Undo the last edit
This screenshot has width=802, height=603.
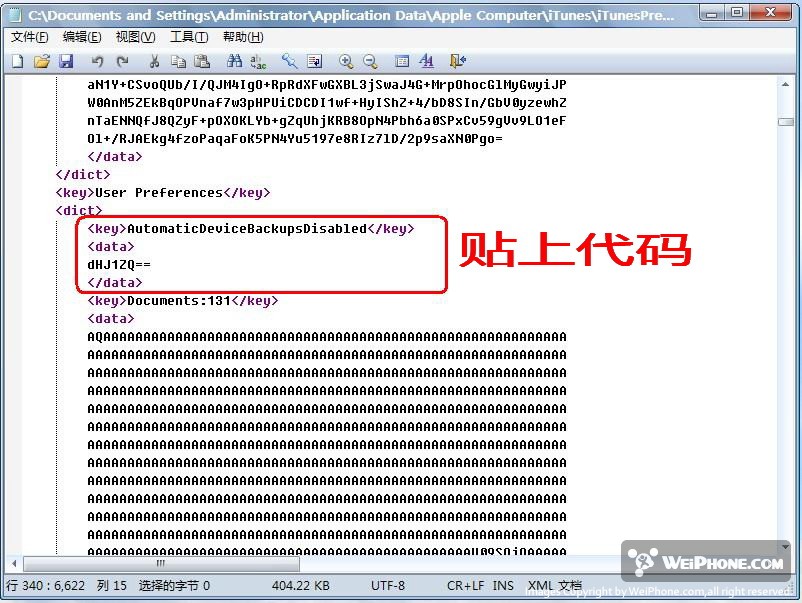point(97,61)
